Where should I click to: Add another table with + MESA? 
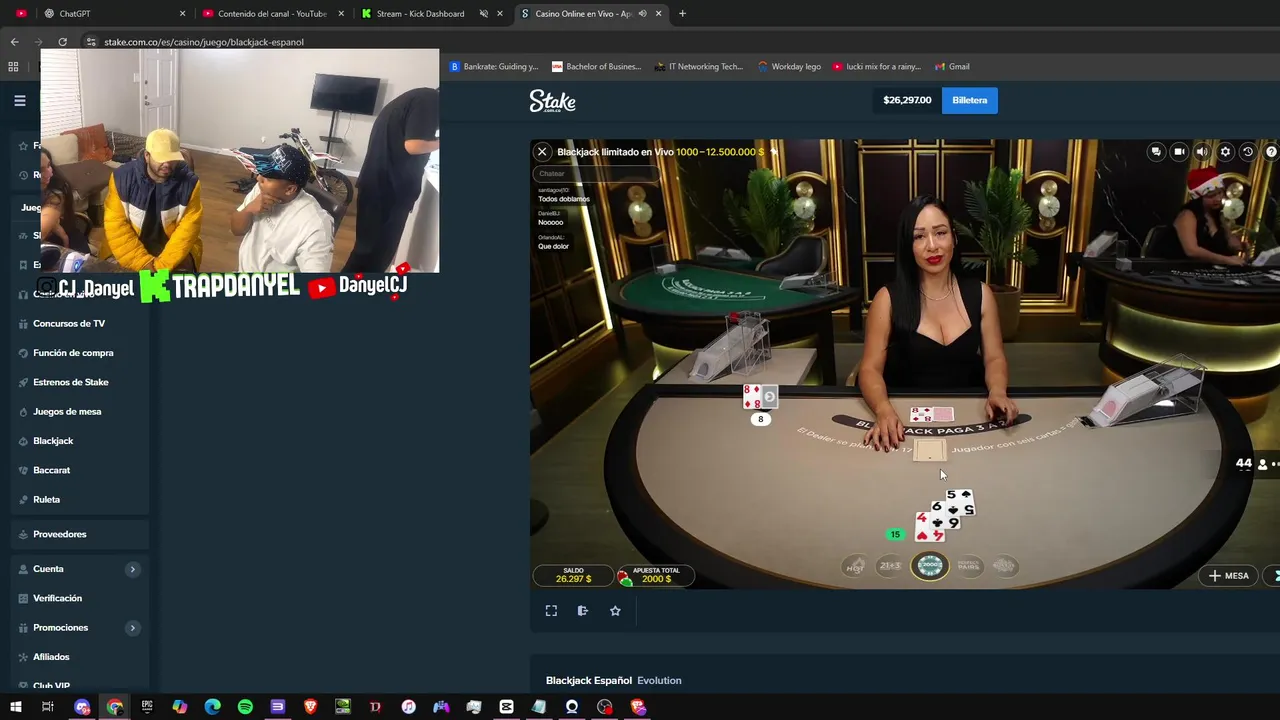[1229, 576]
